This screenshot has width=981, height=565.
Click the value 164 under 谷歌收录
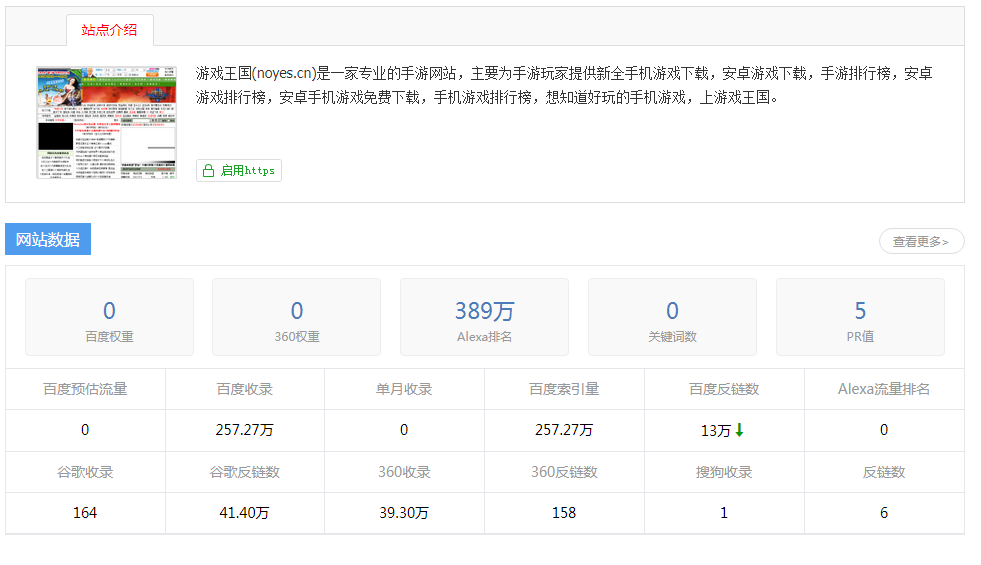click(x=85, y=513)
